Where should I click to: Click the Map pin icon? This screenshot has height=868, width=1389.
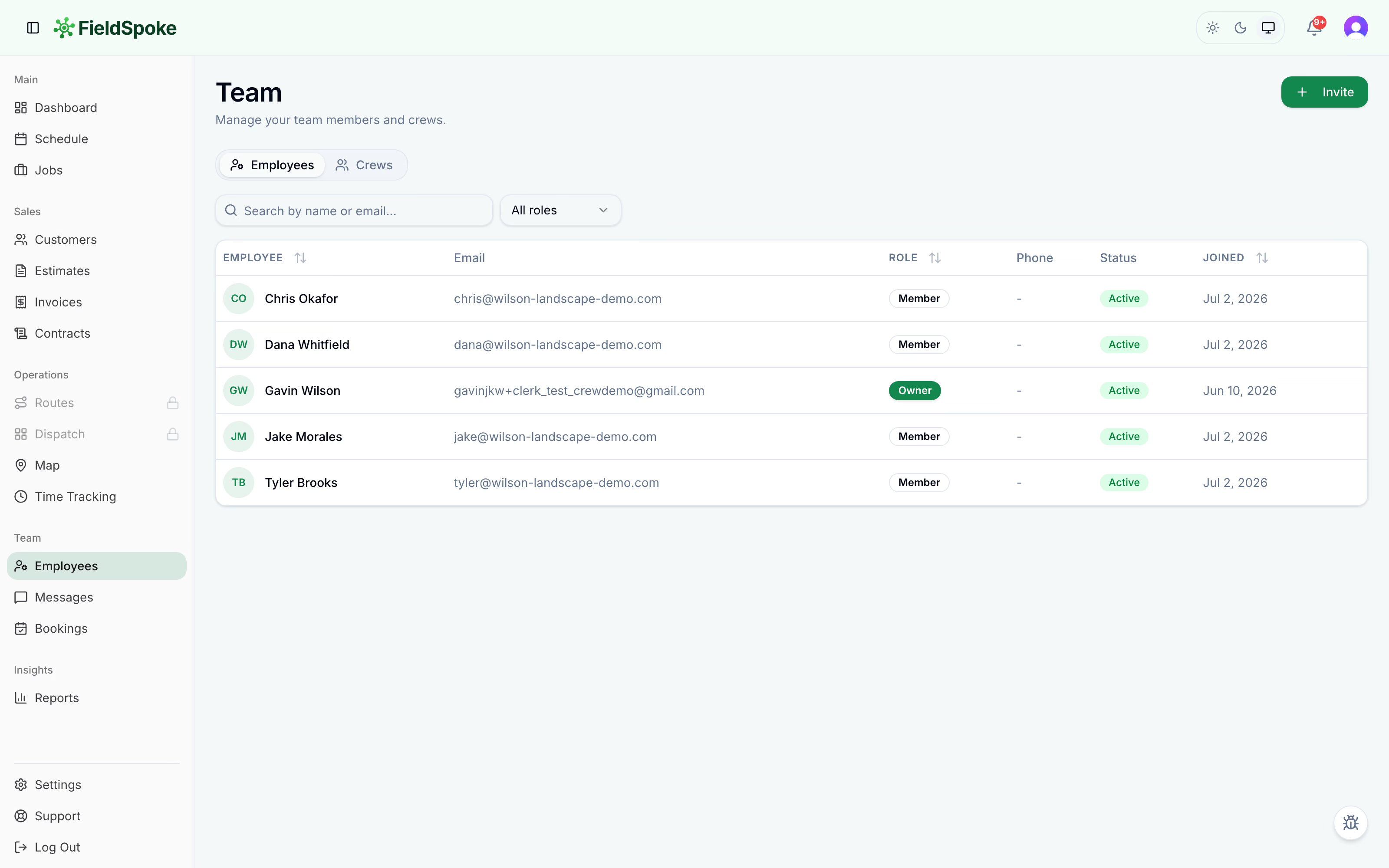tap(21, 465)
